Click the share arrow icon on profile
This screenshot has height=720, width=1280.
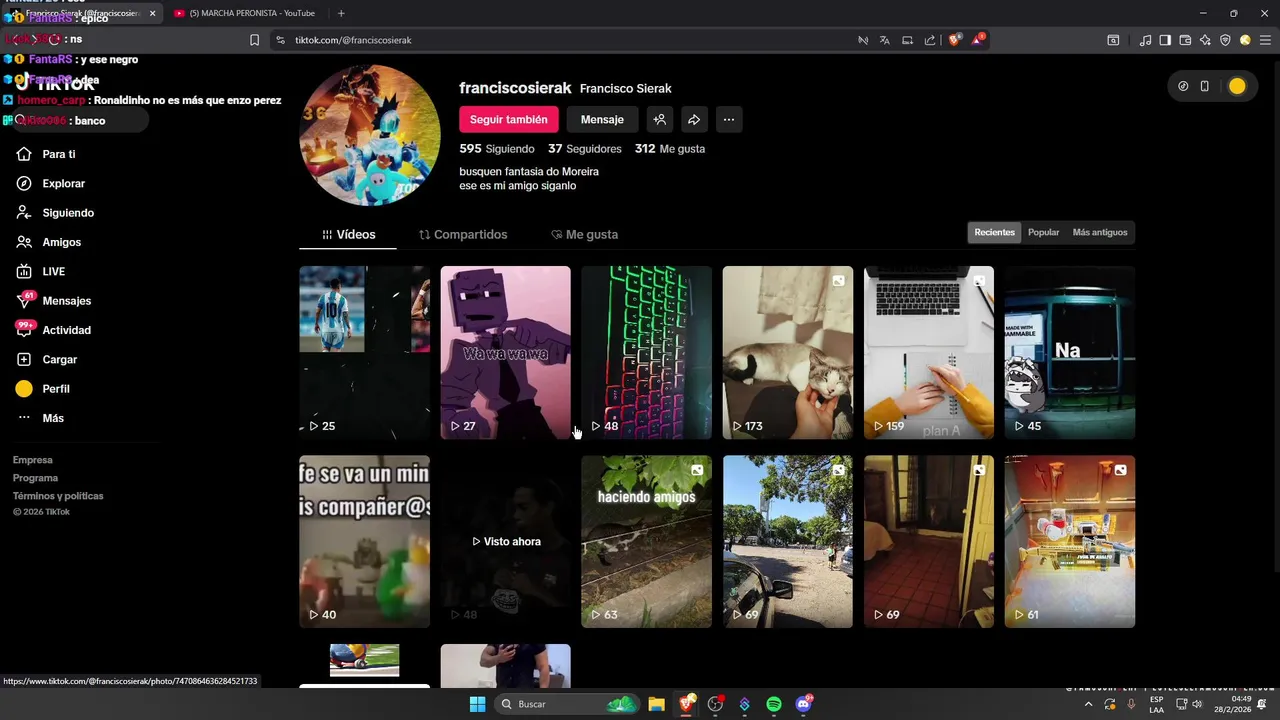tap(694, 119)
